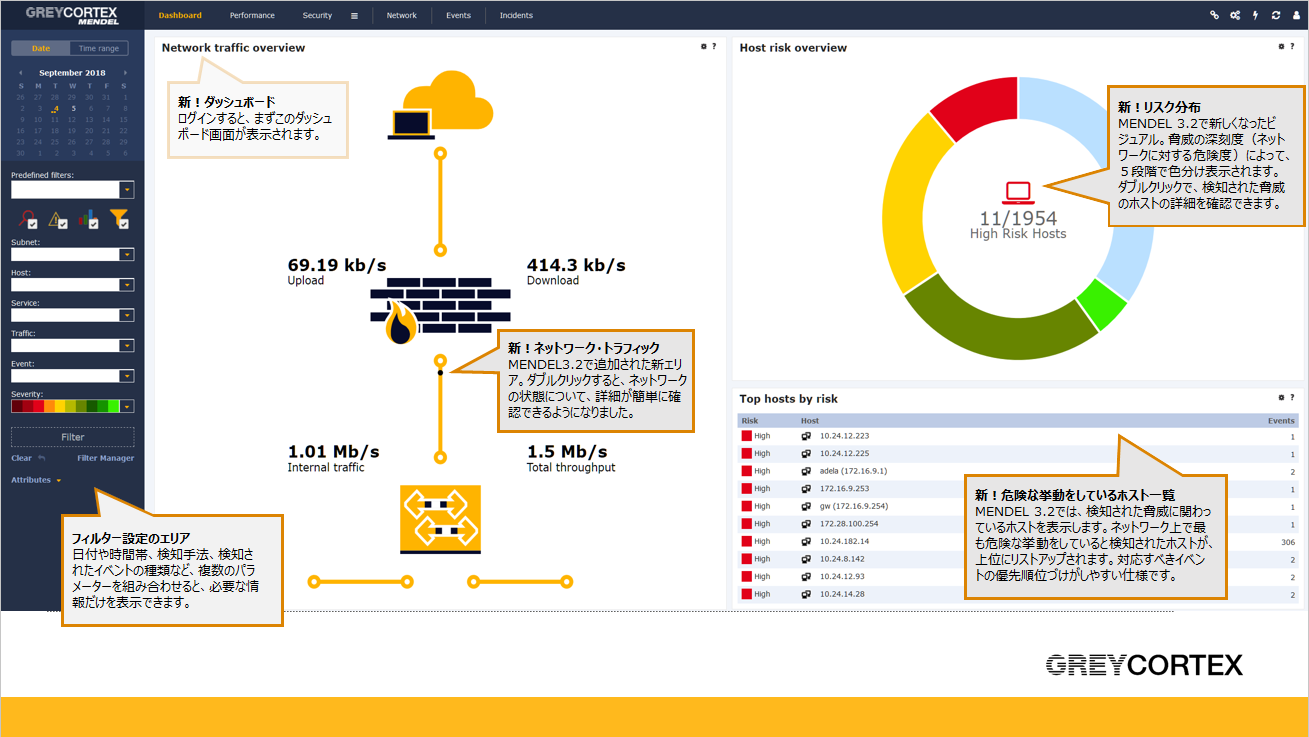Click the laptop icon inside the risk donut
The width and height of the screenshot is (1309, 737).
point(1018,192)
